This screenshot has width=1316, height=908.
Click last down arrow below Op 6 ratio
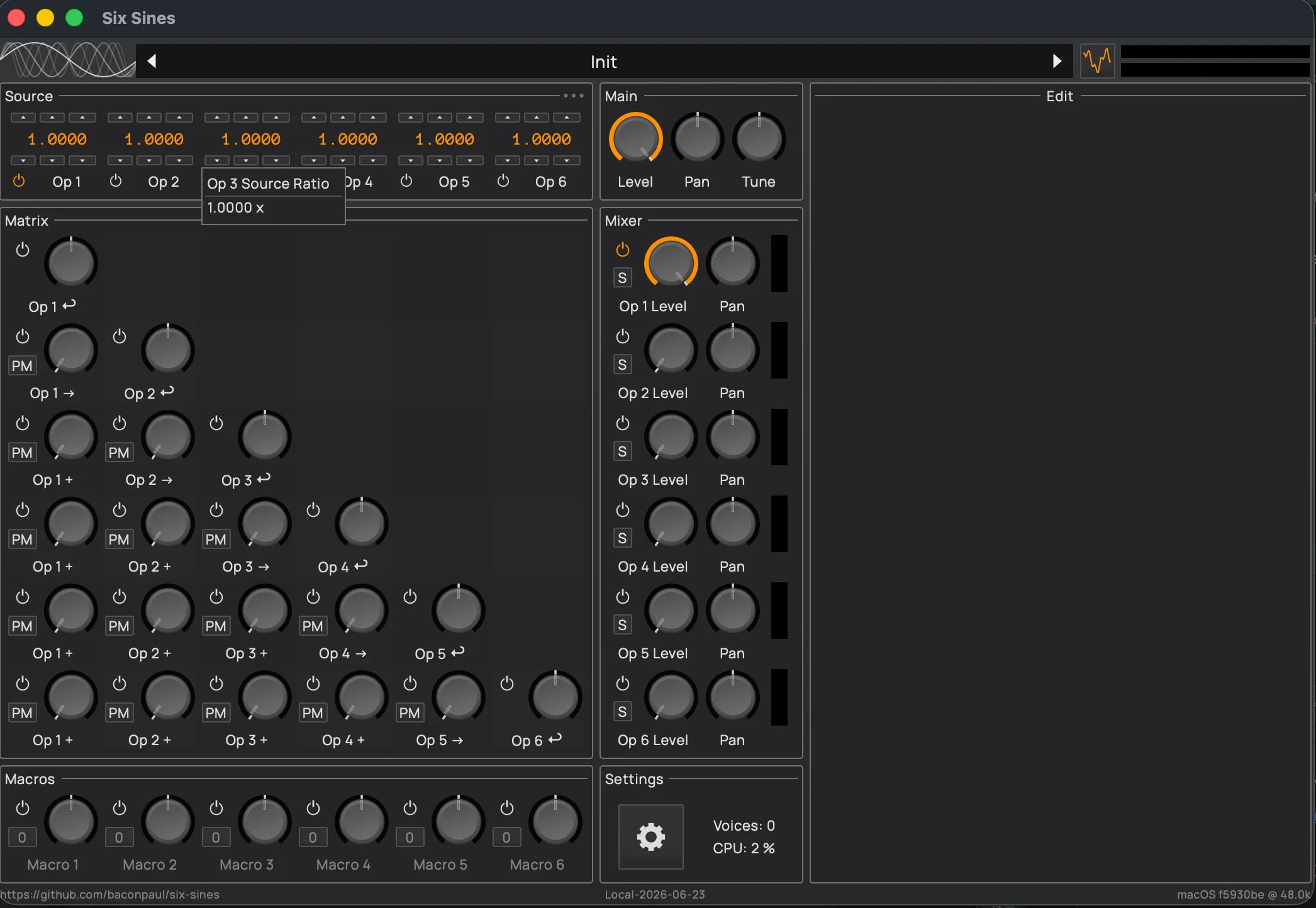567,160
